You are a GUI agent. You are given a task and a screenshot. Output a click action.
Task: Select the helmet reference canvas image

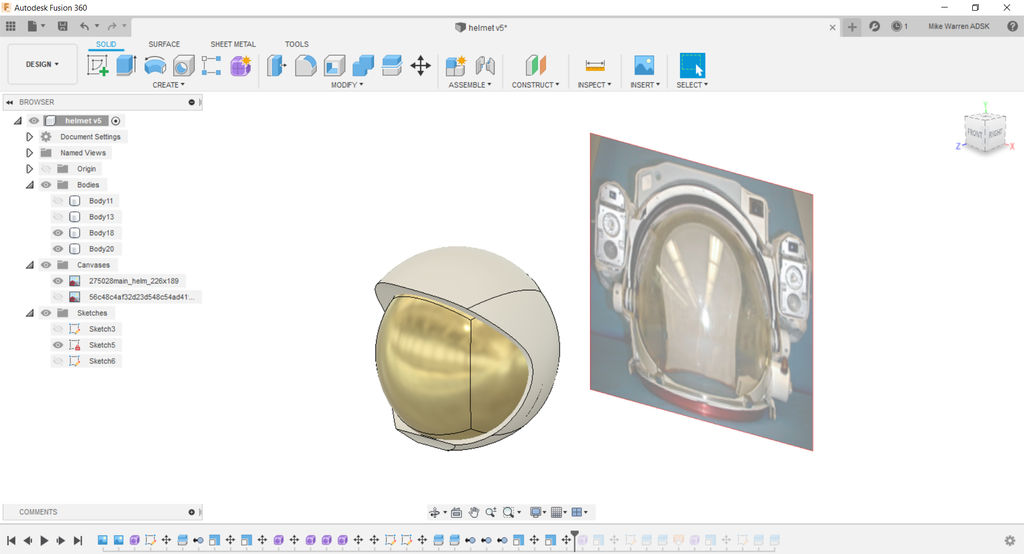point(701,292)
